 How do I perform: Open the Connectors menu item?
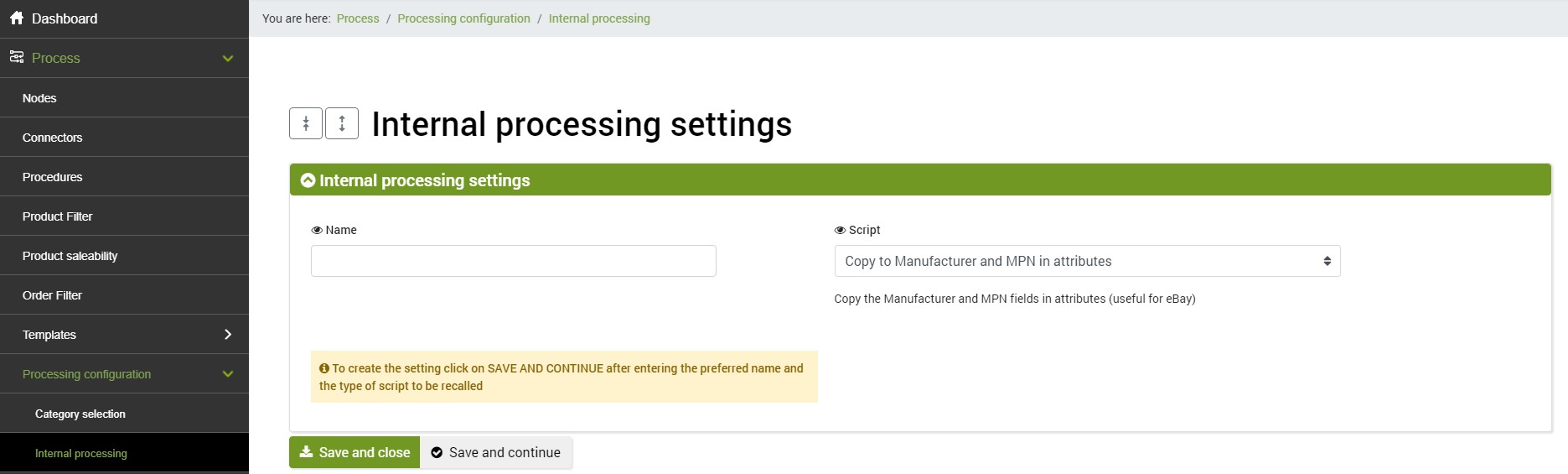(x=53, y=138)
